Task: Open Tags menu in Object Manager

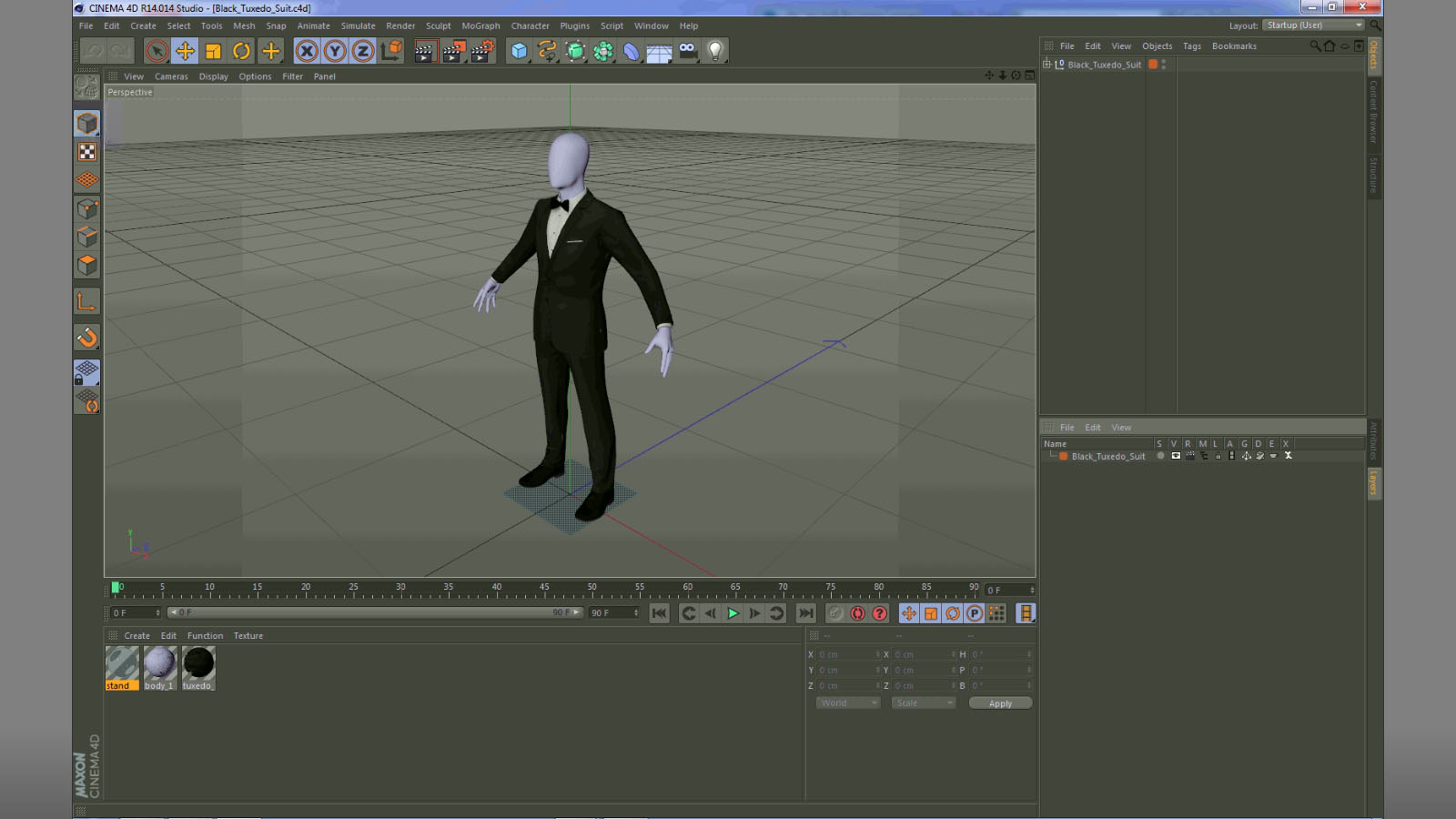Action: coord(1192,45)
